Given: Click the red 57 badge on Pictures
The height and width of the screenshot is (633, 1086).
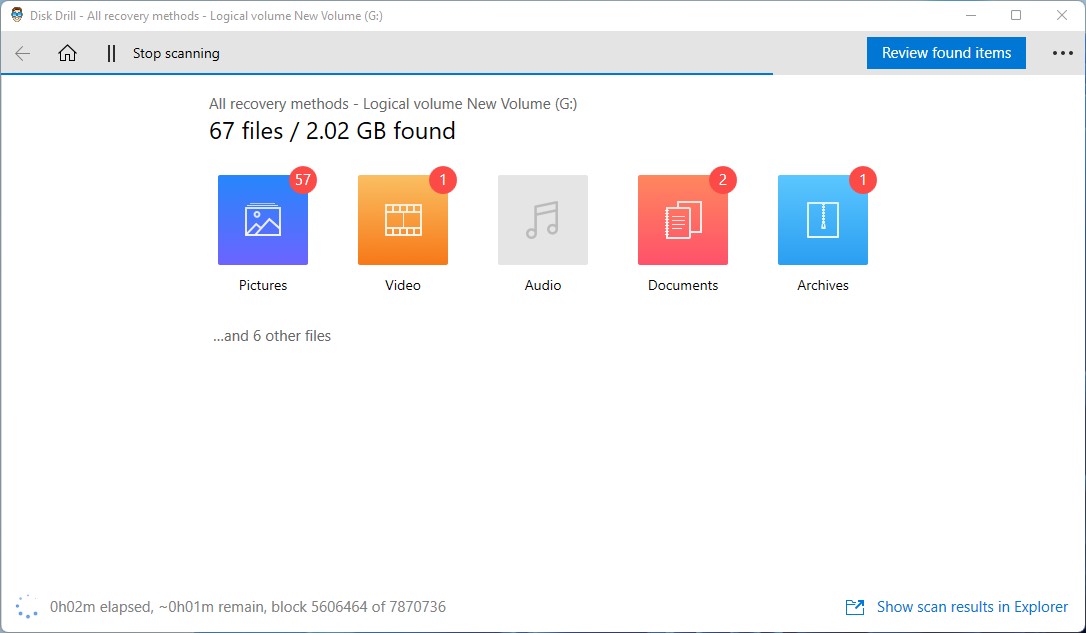Looking at the screenshot, I should click(303, 180).
